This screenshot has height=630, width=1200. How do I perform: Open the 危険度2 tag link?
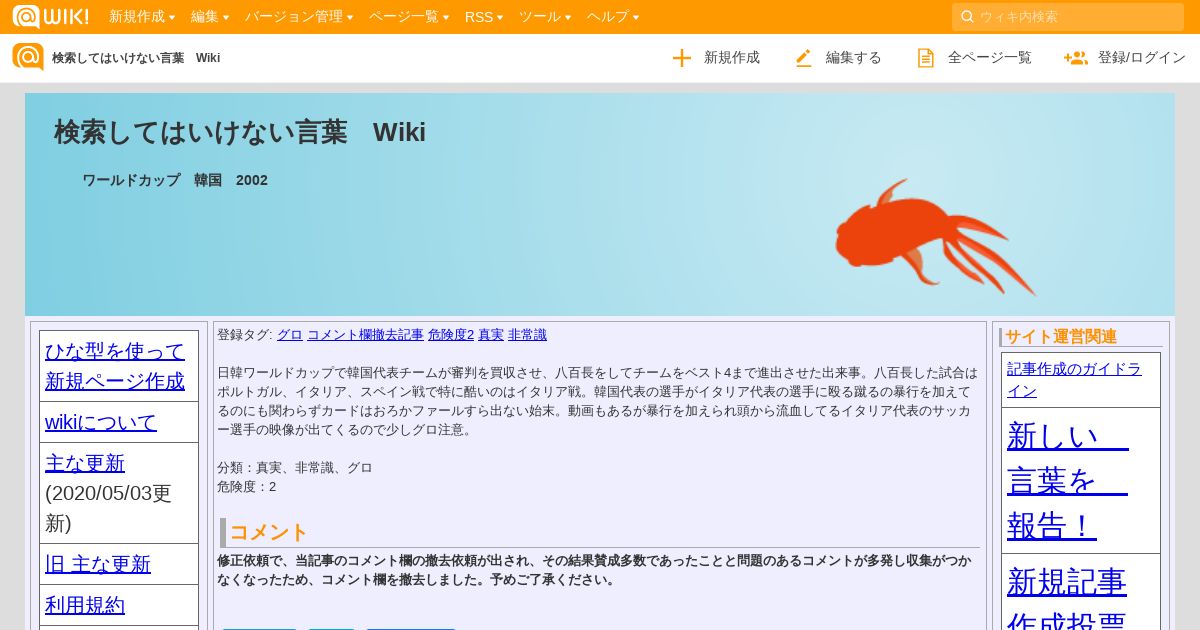[x=451, y=335]
